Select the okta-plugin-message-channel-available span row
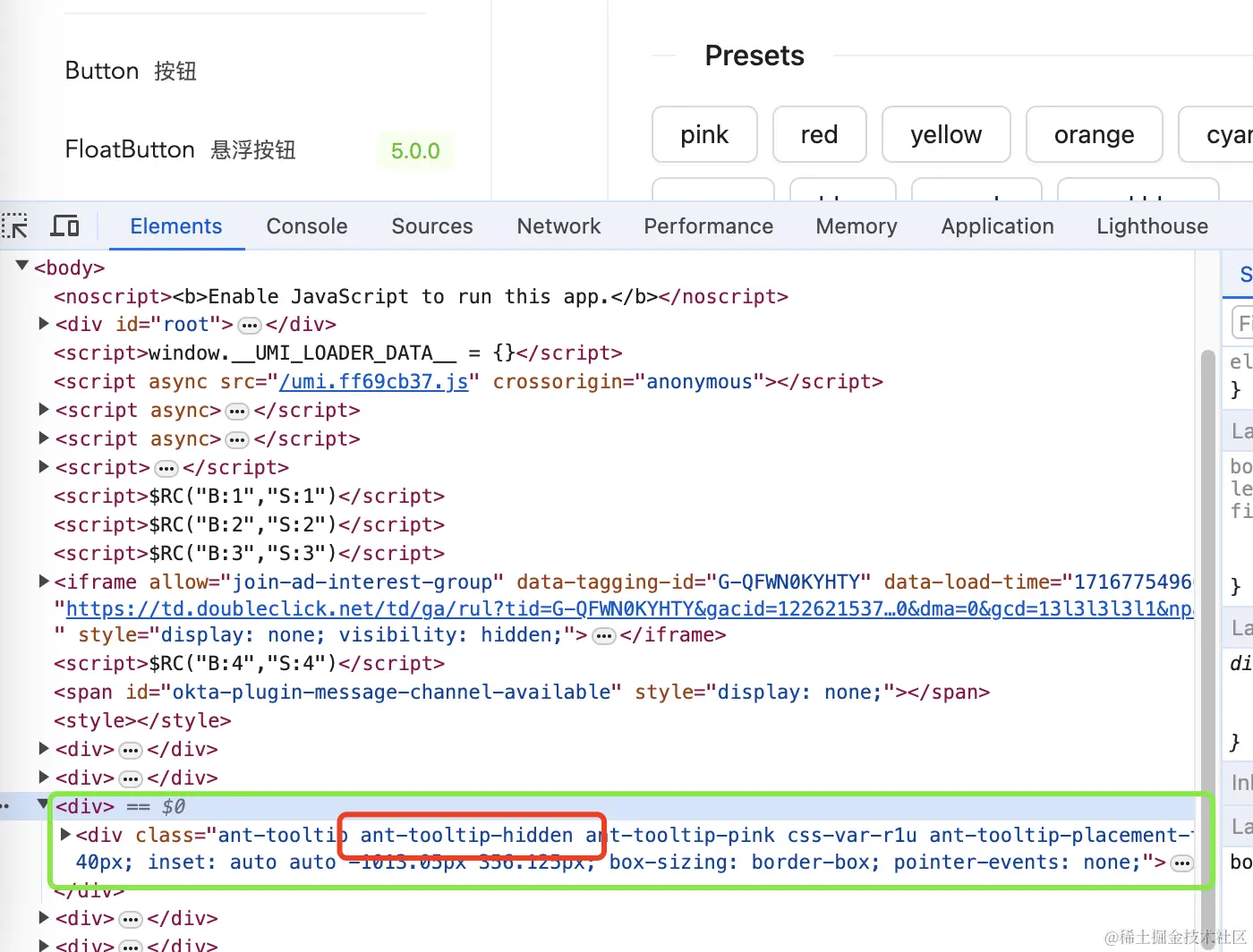The image size is (1253, 952). click(x=522, y=693)
